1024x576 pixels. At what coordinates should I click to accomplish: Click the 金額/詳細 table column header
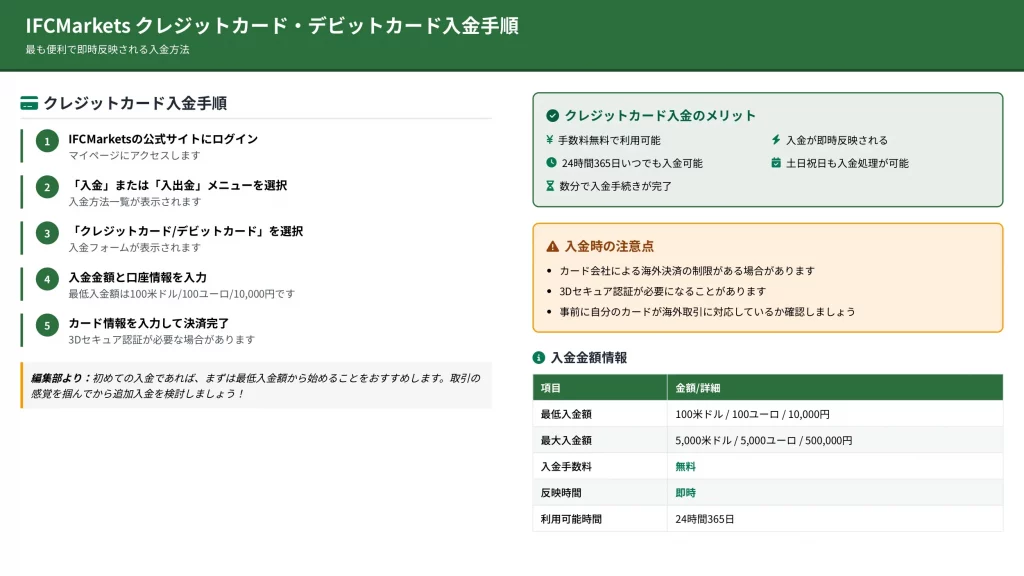point(698,388)
